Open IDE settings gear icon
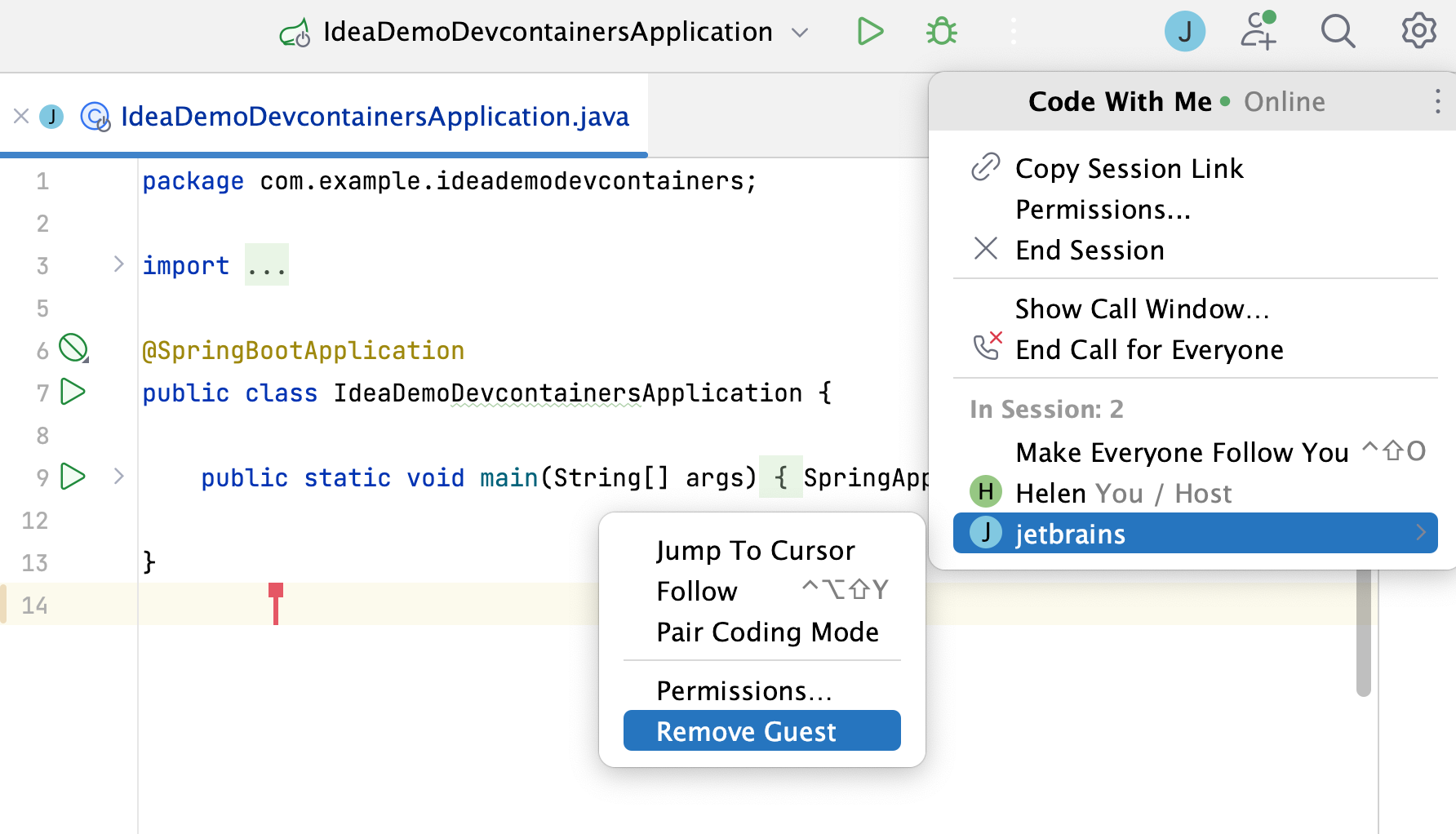1456x834 pixels. [x=1418, y=32]
